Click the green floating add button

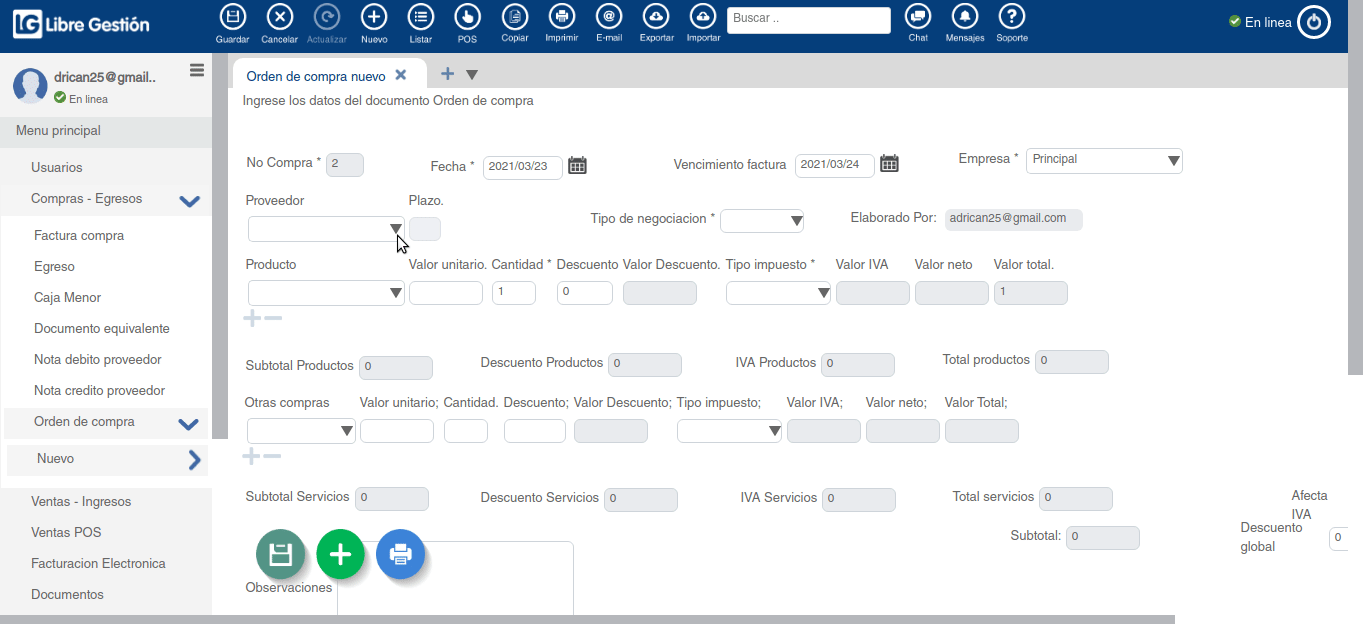click(x=340, y=554)
